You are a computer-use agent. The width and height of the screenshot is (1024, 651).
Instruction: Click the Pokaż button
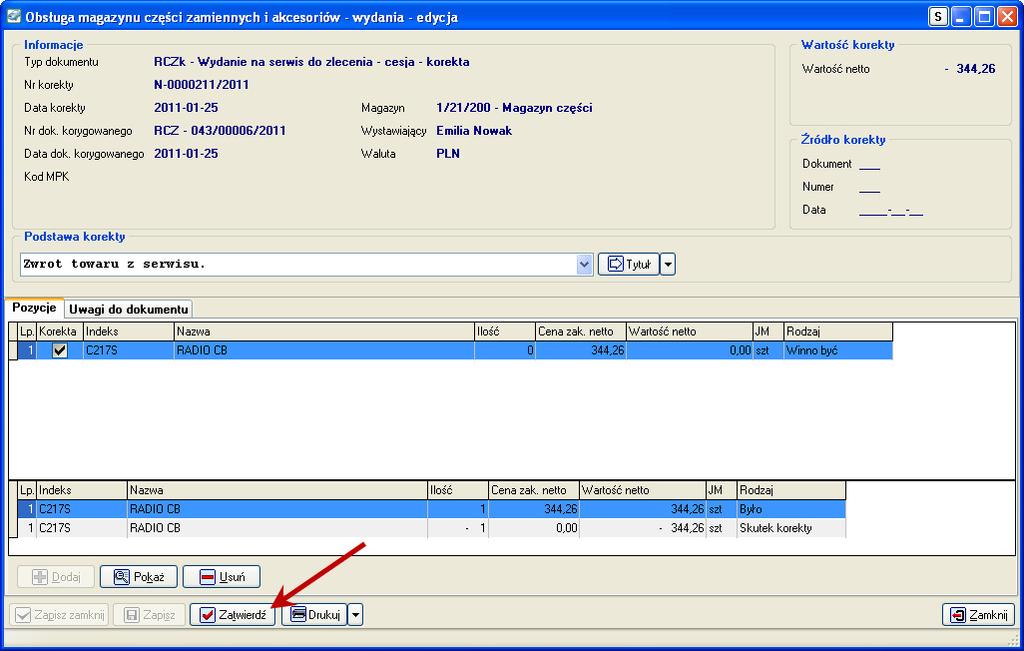point(138,577)
